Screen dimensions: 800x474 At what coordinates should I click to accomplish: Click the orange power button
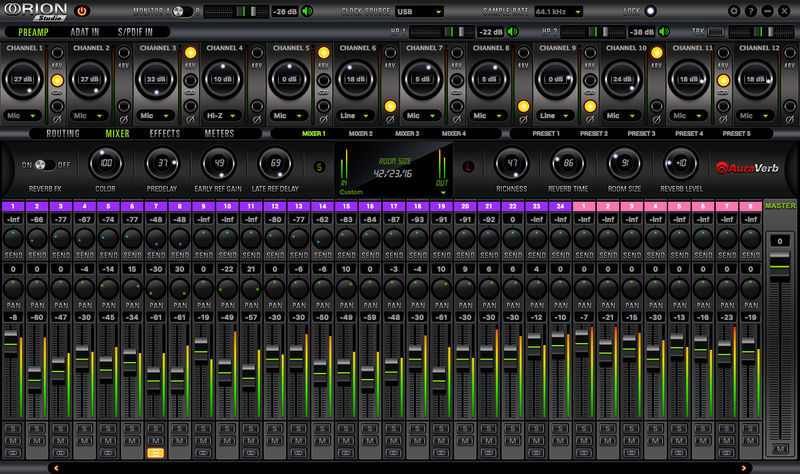pos(82,11)
